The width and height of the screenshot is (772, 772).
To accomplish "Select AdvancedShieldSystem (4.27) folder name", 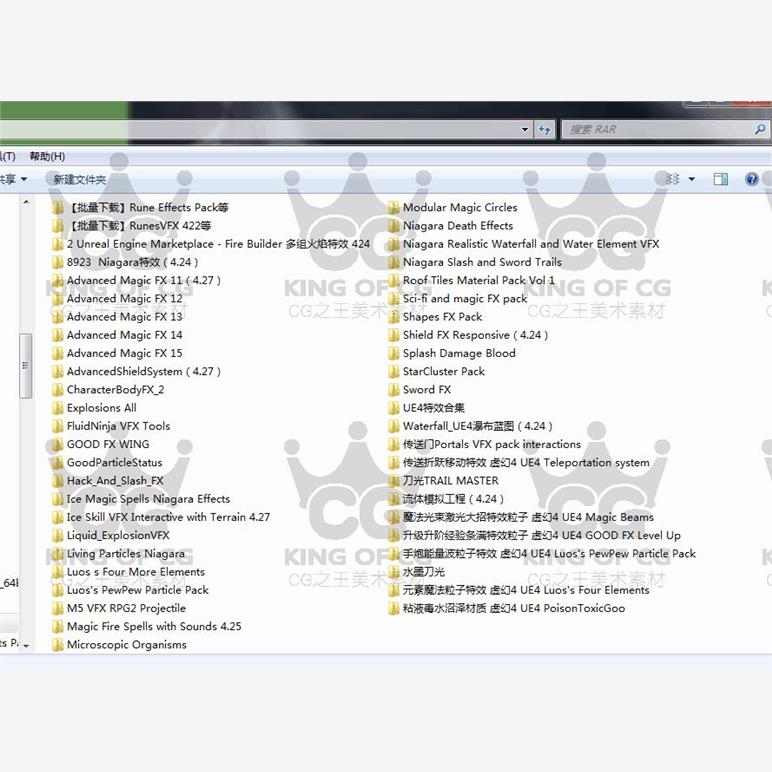I will 144,372.
